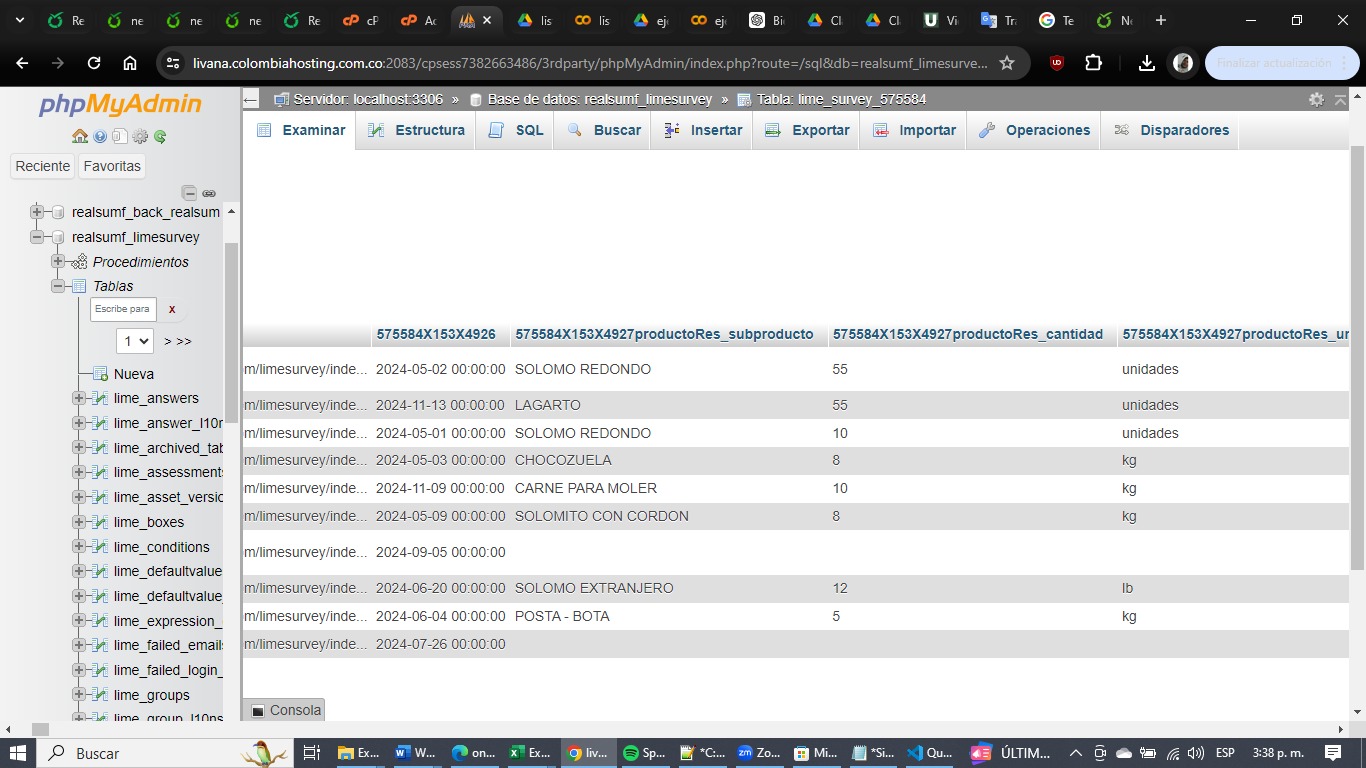The image size is (1366, 768).
Task: Open the Disparadores tab
Action: coord(1170,130)
